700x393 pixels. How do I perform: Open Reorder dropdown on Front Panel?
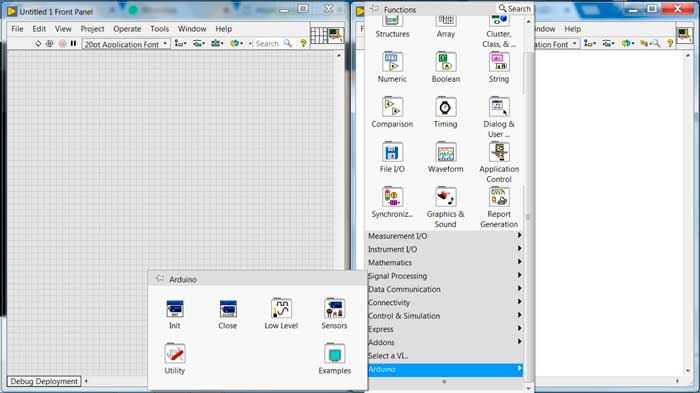tap(236, 43)
